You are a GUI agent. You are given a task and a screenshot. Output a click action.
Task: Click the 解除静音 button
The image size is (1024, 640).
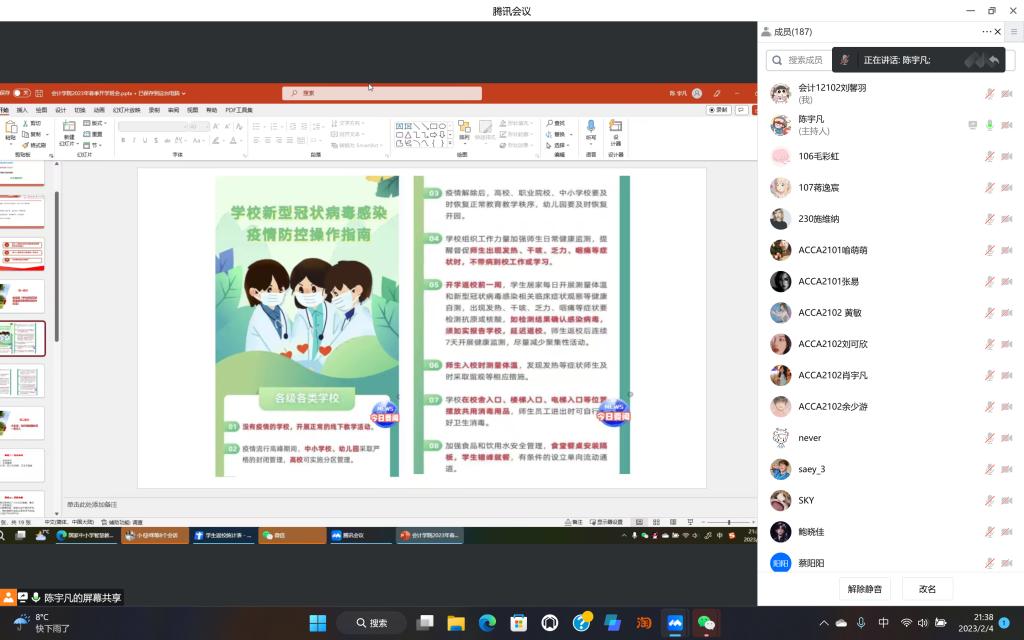click(x=865, y=588)
